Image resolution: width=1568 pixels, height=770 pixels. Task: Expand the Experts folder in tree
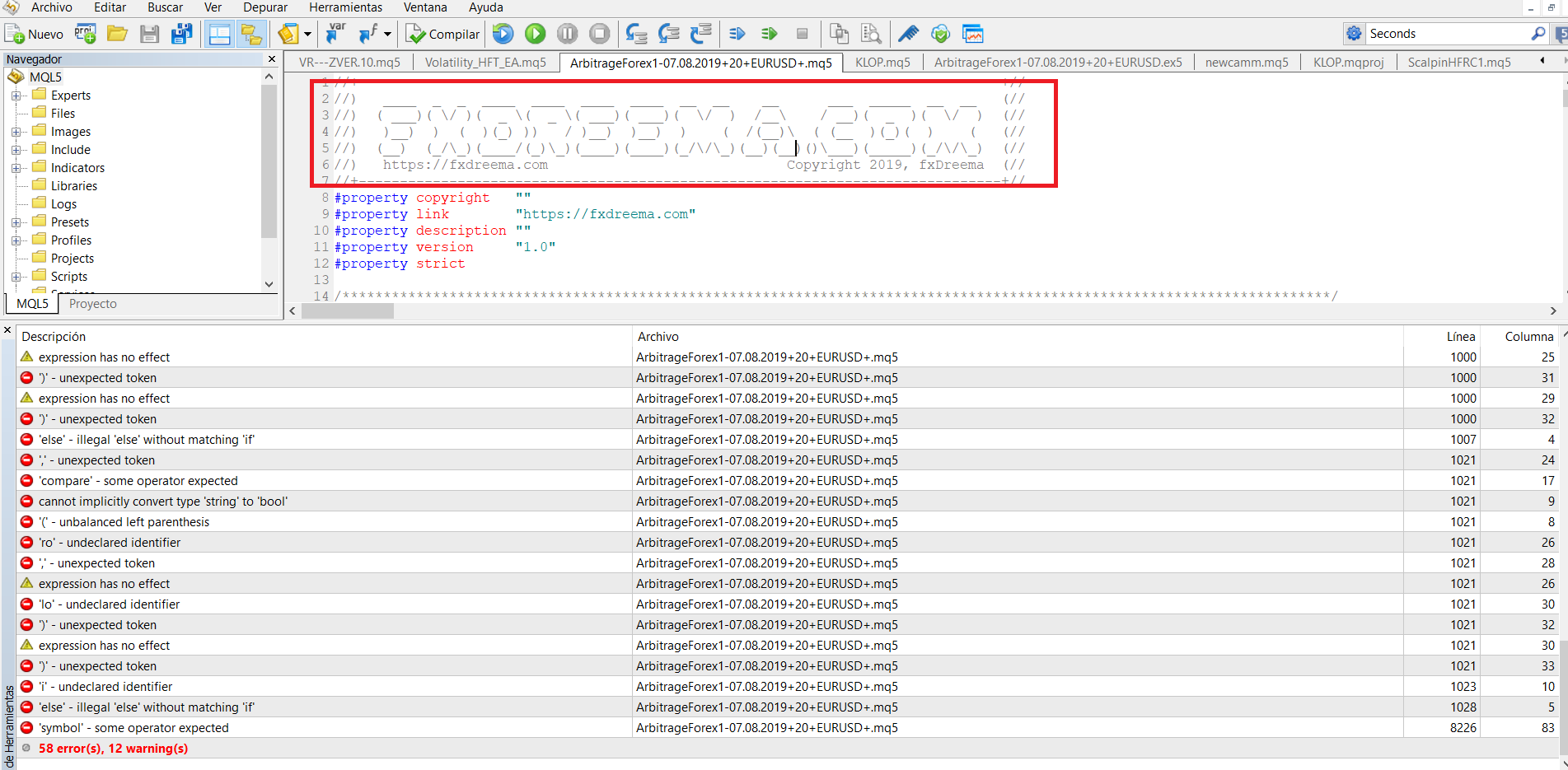(16, 96)
